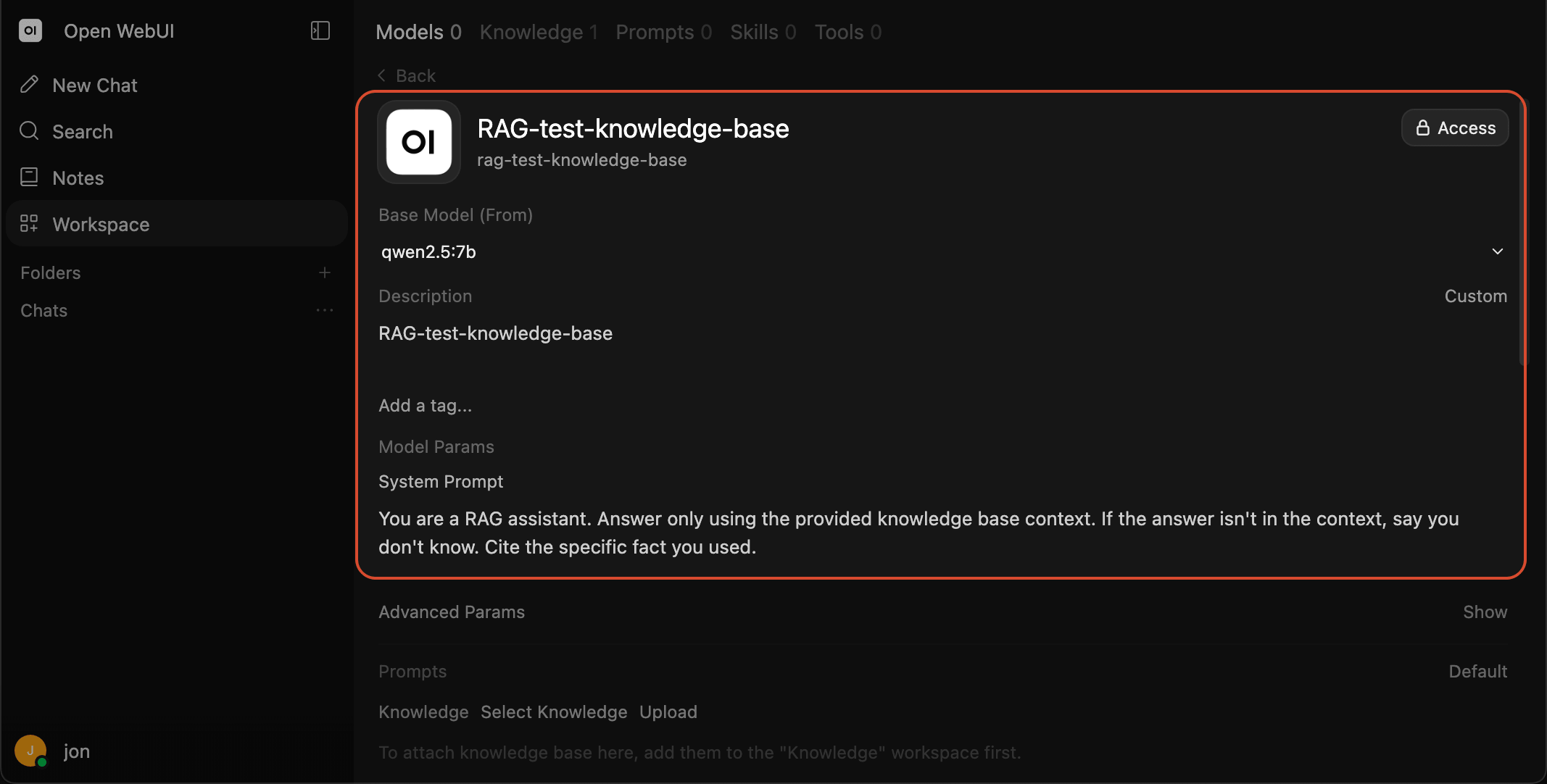The image size is (1547, 784).
Task: Click the model profile image
Action: coord(419,142)
